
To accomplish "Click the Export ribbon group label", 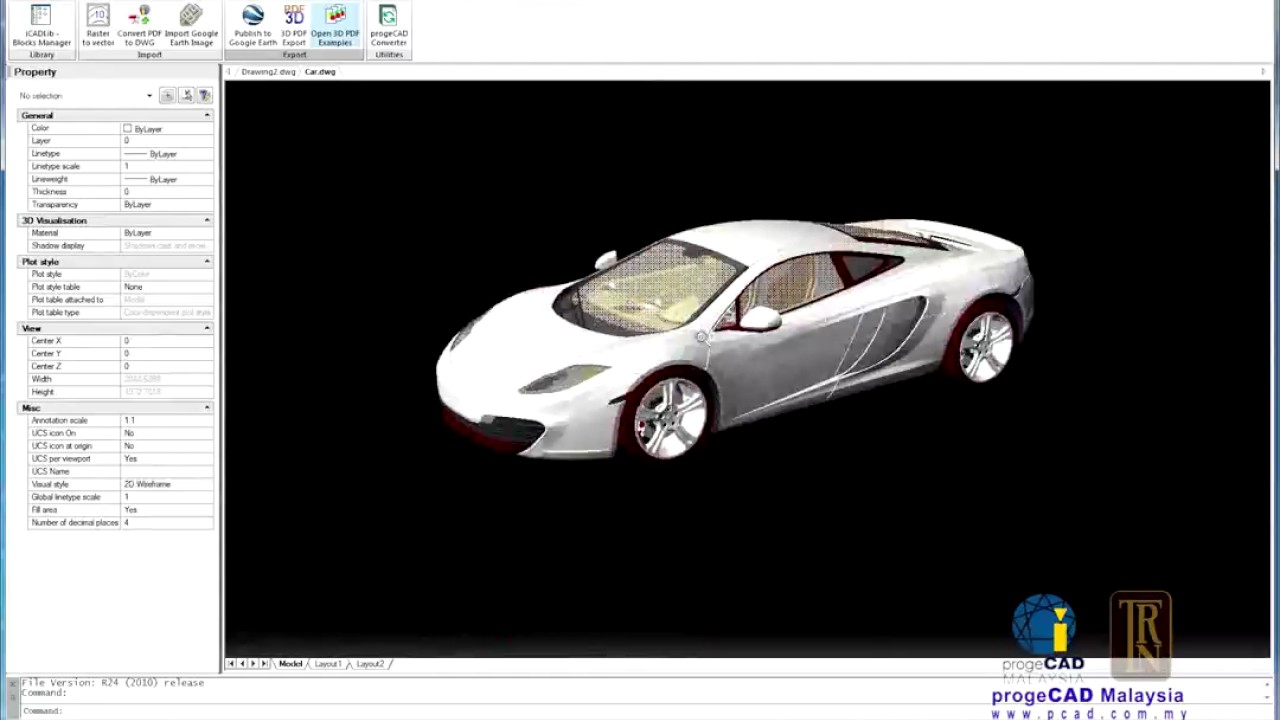I will click(294, 55).
